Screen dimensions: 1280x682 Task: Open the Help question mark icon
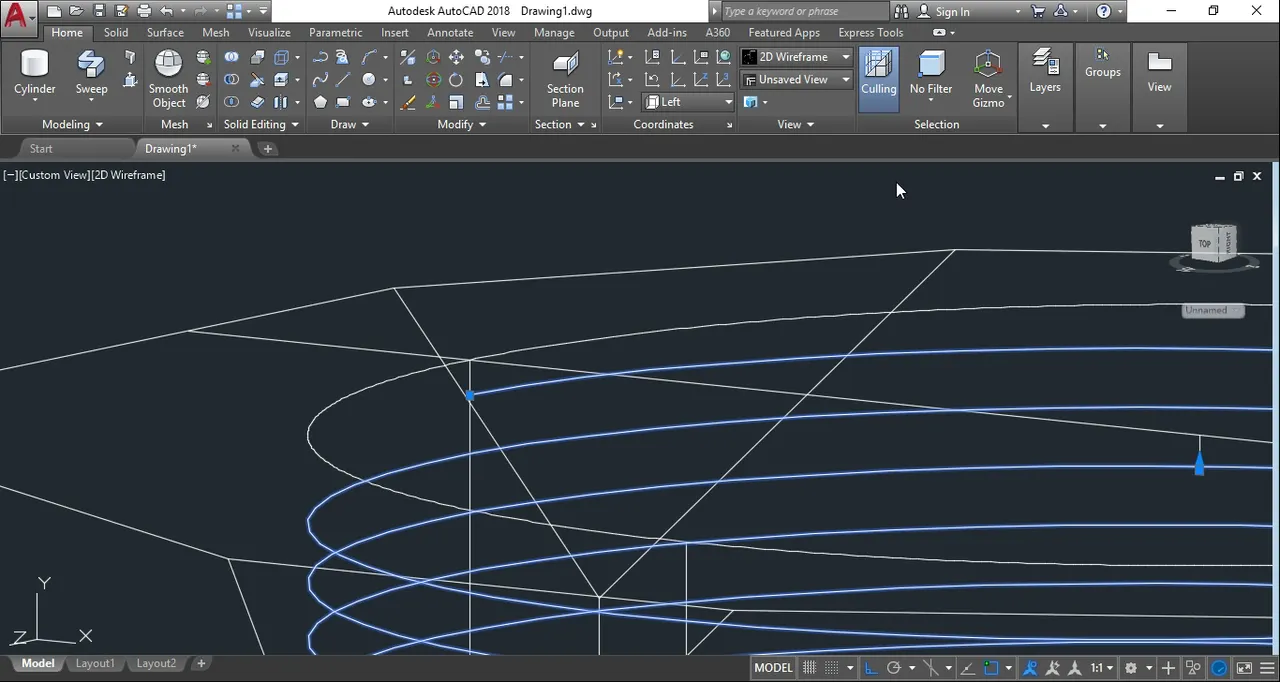pos(1103,12)
